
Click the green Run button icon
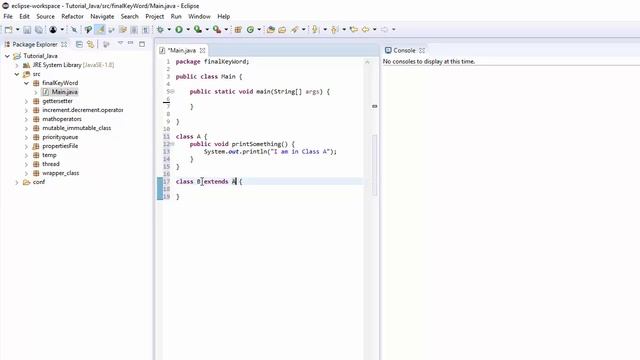point(179,29)
